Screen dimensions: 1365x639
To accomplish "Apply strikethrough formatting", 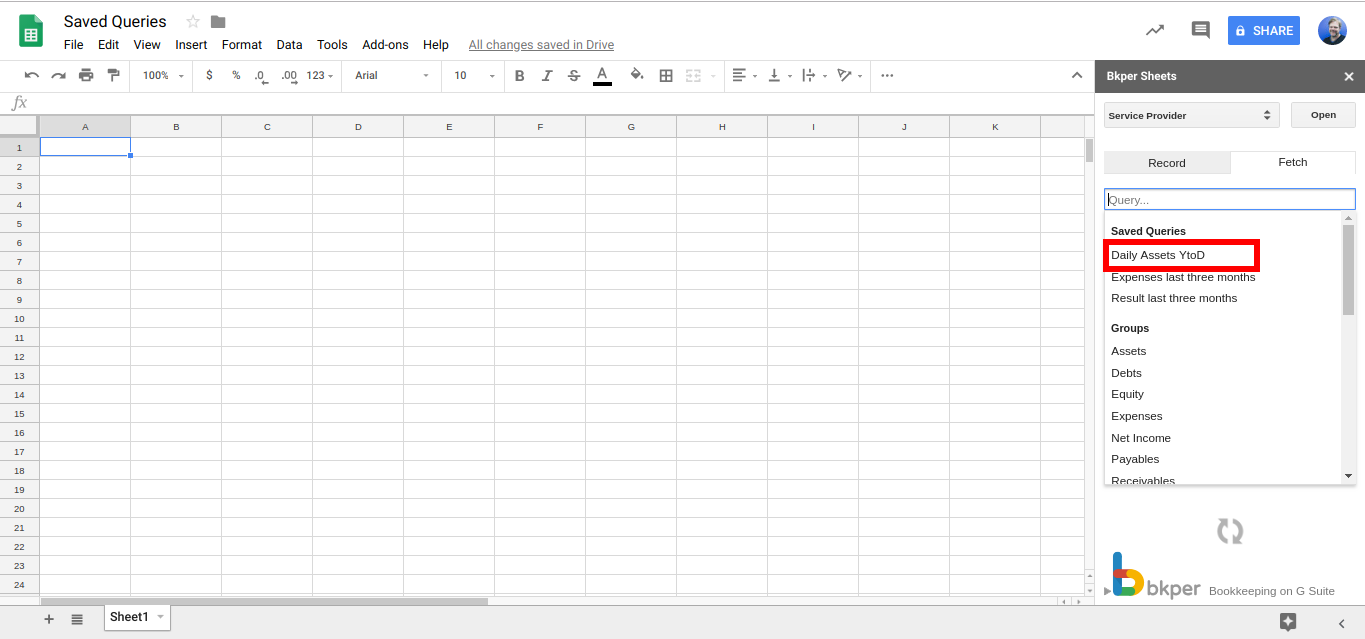I will tap(572, 75).
